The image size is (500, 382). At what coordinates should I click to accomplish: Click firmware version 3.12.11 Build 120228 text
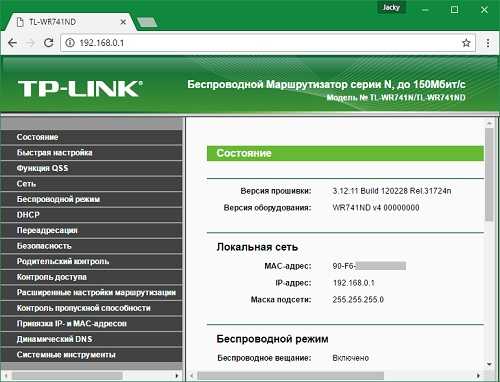tap(392, 191)
